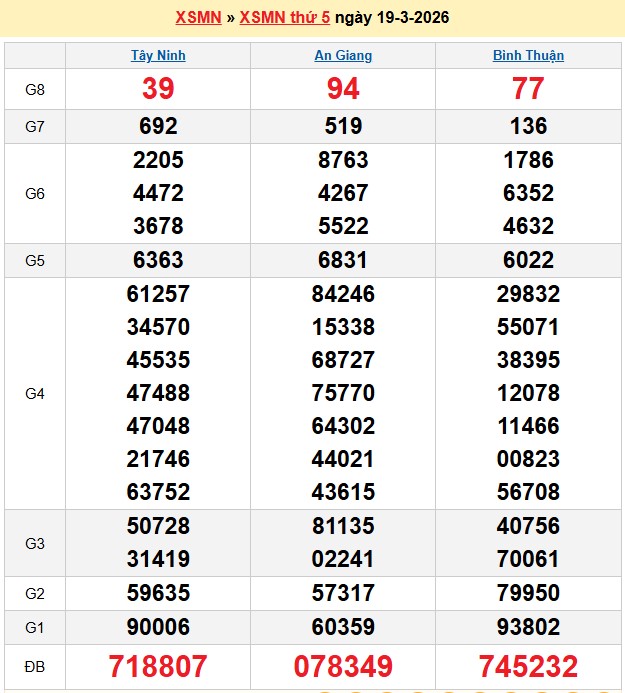The width and height of the screenshot is (625, 693).
Task: Click the G4 row label
Action: (x=35, y=393)
